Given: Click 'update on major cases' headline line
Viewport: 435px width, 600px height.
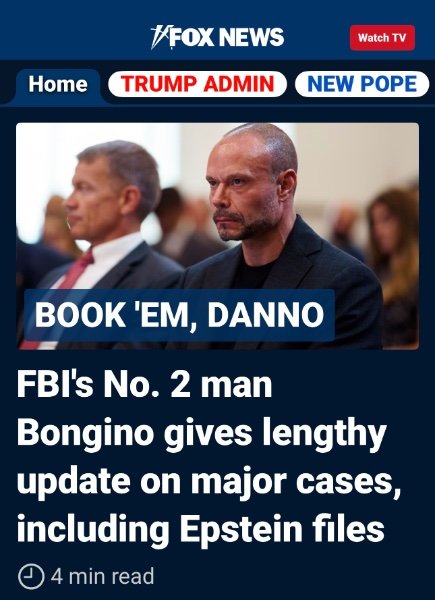Looking at the screenshot, I should 209,481.
